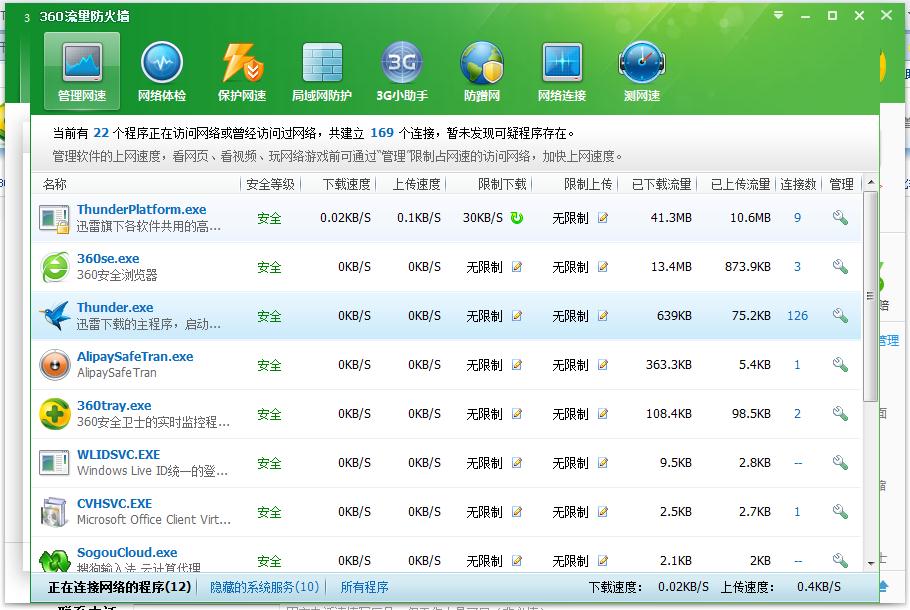Open 测网速 speed gauge icon
Viewport: 910px width, 610px height.
coord(642,71)
